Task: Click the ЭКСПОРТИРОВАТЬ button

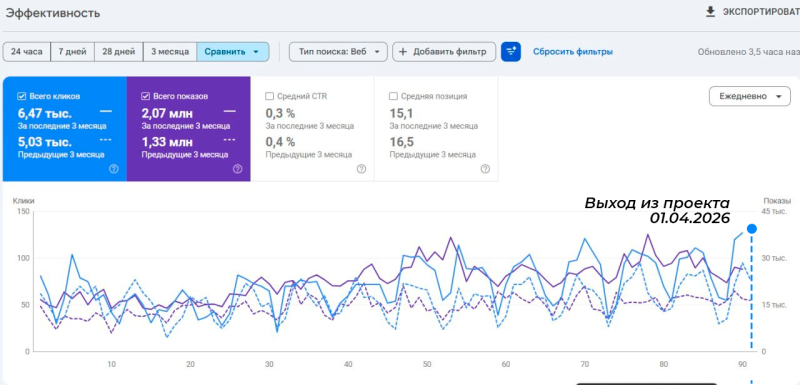Action: click(x=753, y=12)
